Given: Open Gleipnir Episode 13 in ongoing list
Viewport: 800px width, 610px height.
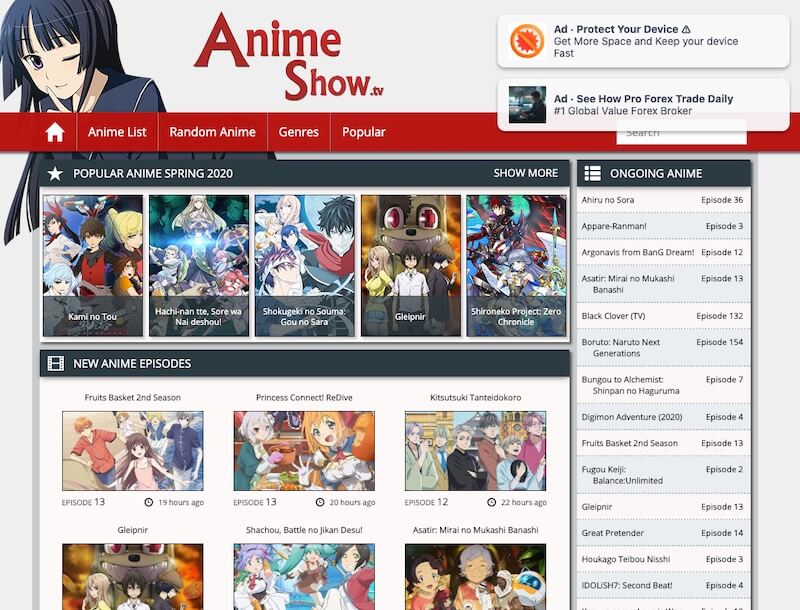Looking at the screenshot, I should pos(663,506).
